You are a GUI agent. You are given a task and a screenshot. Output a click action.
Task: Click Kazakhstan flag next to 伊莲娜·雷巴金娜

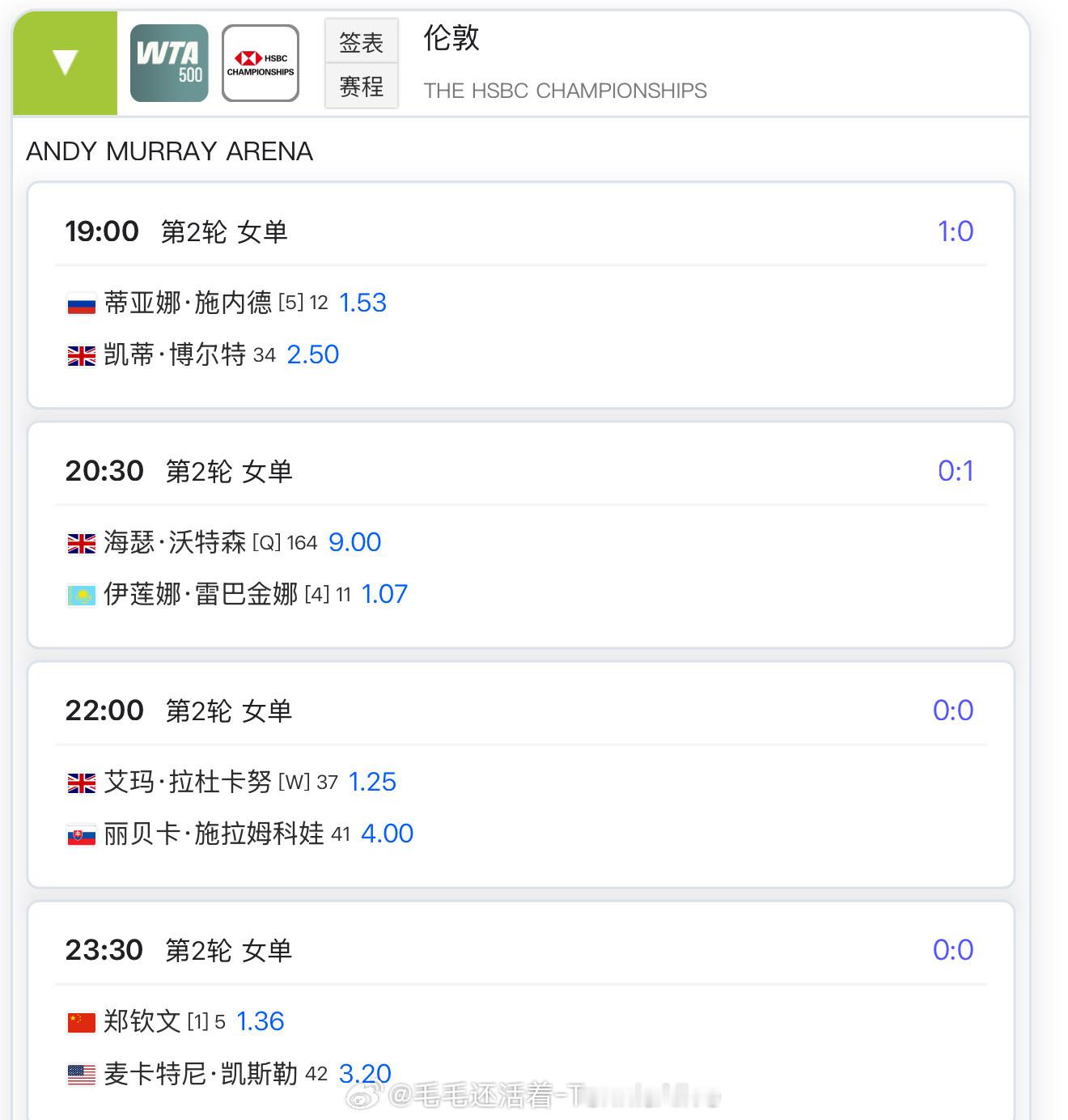point(81,596)
